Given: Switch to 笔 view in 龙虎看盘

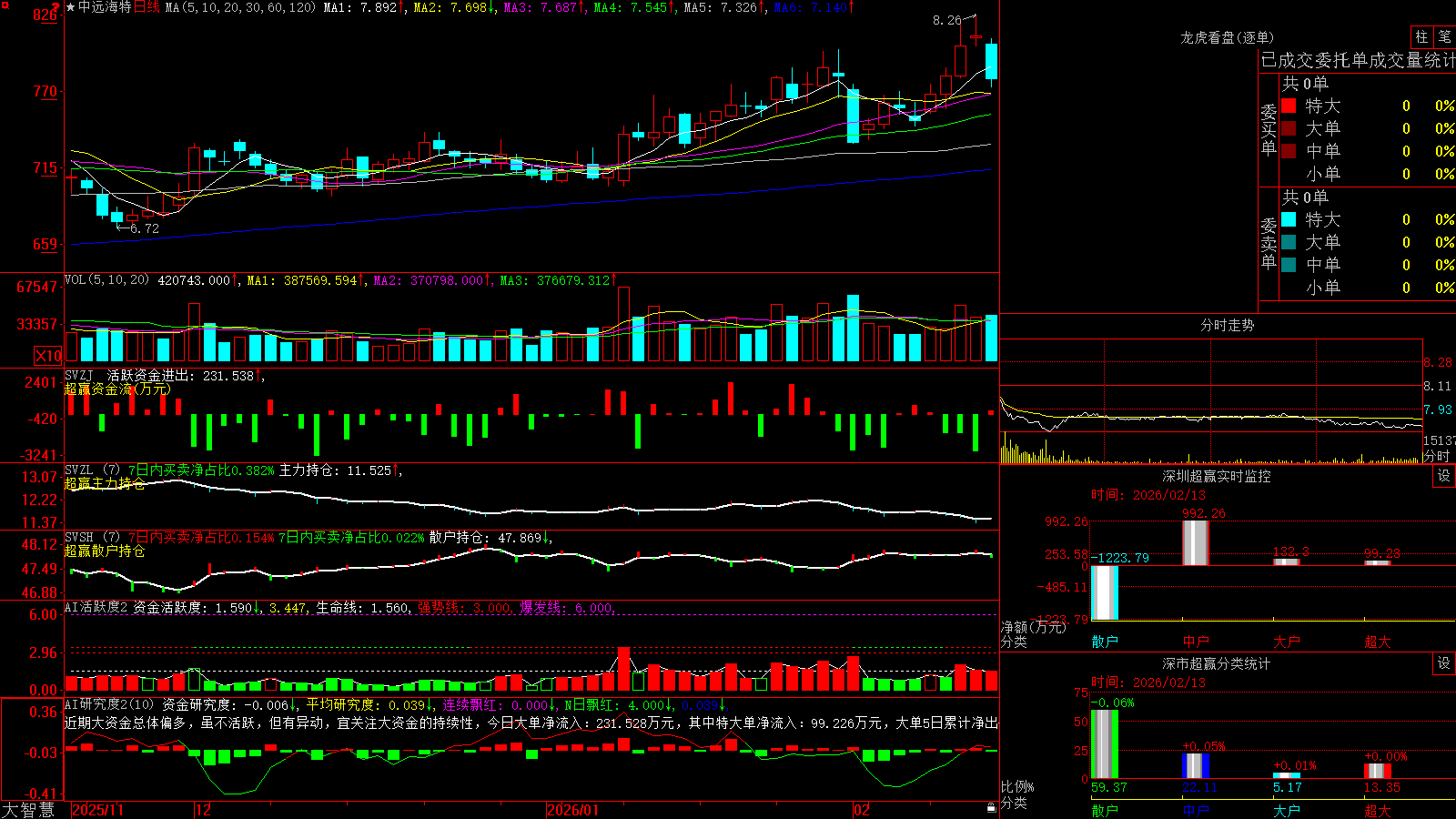Looking at the screenshot, I should pos(1444,36).
